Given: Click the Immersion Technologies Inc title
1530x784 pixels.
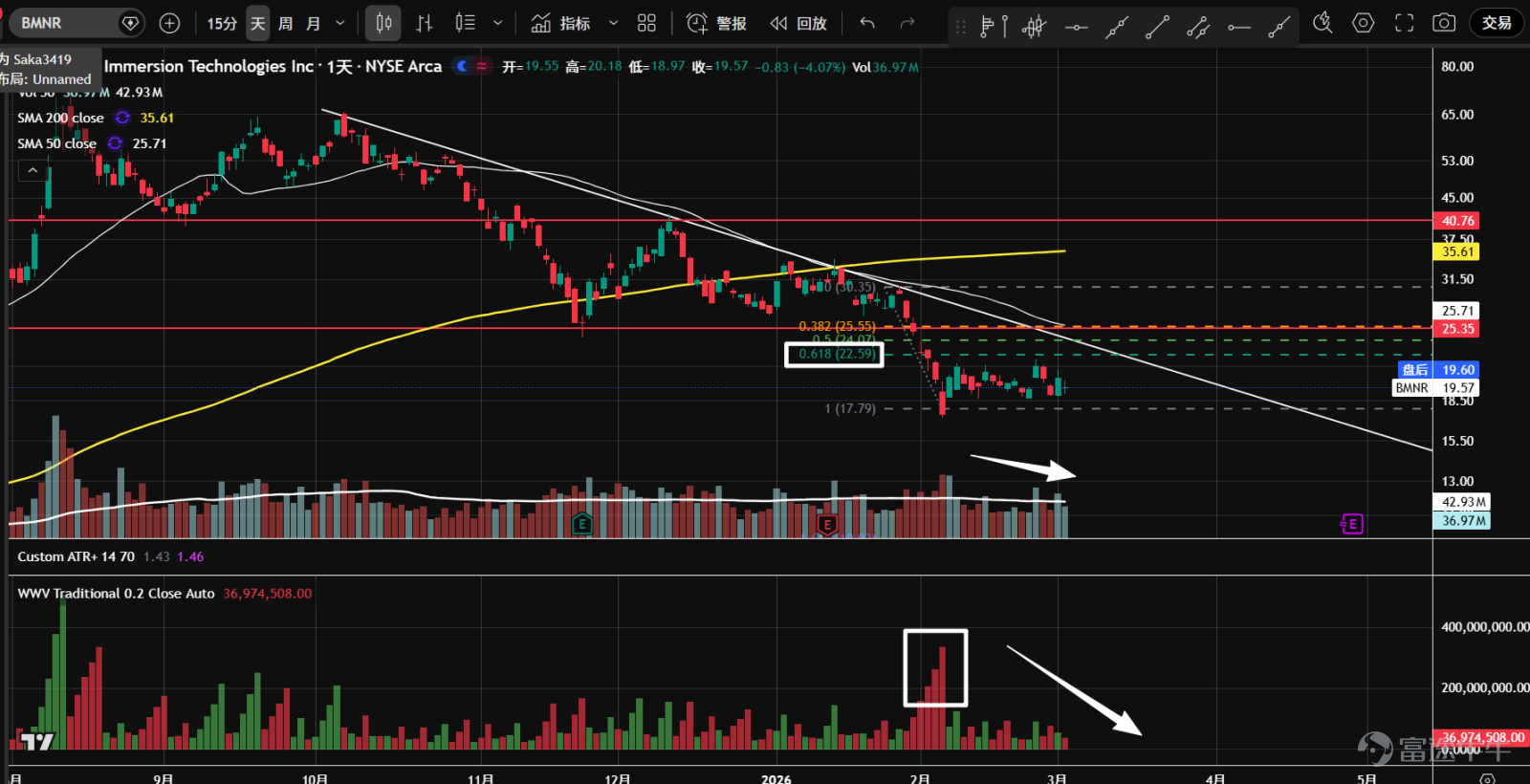Looking at the screenshot, I should coord(209,66).
